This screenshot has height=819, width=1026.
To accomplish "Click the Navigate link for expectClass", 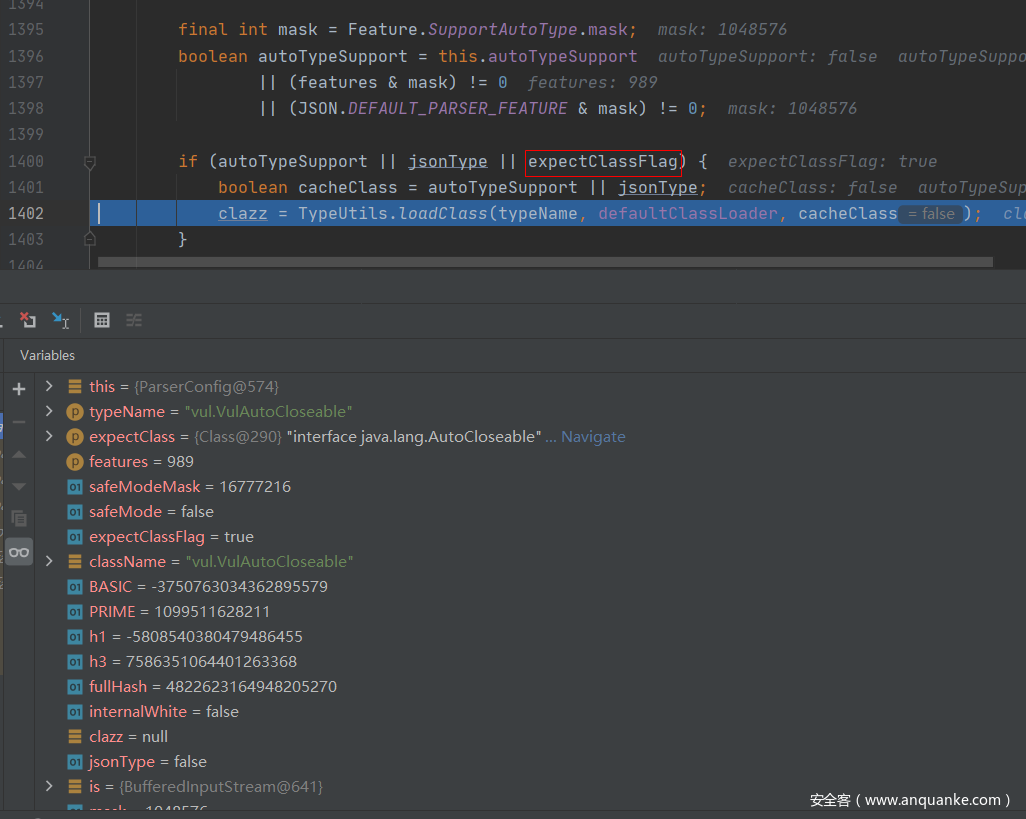I will pos(592,437).
